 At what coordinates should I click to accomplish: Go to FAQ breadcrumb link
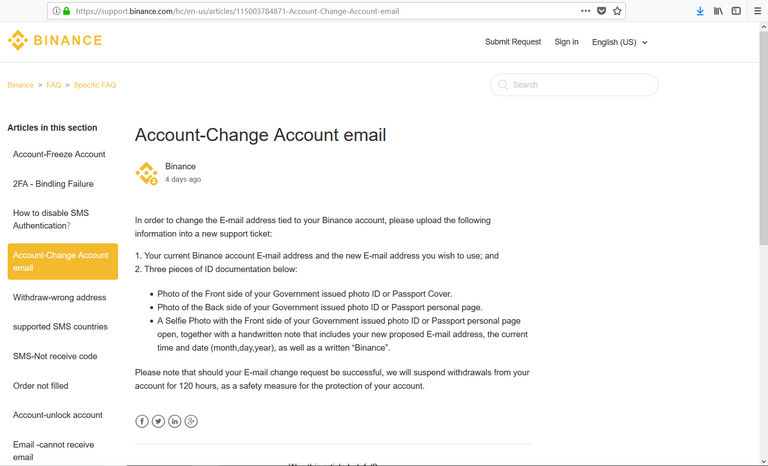[54, 85]
